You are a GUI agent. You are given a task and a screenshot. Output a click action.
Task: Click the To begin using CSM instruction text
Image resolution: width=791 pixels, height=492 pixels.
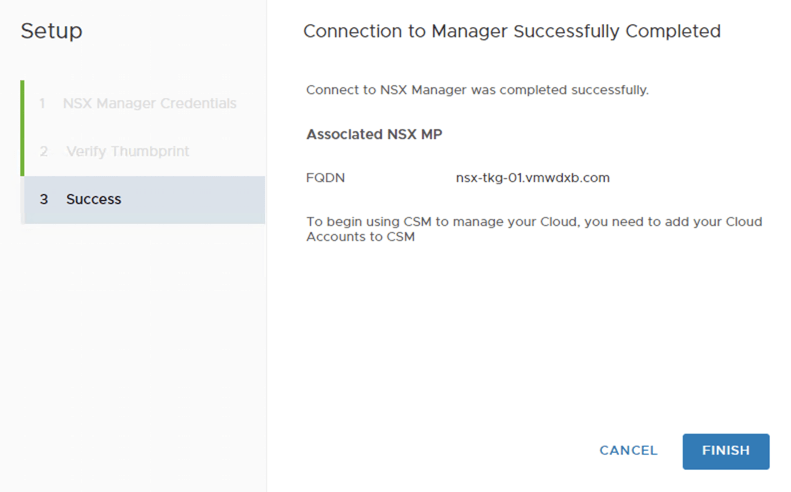point(533,221)
